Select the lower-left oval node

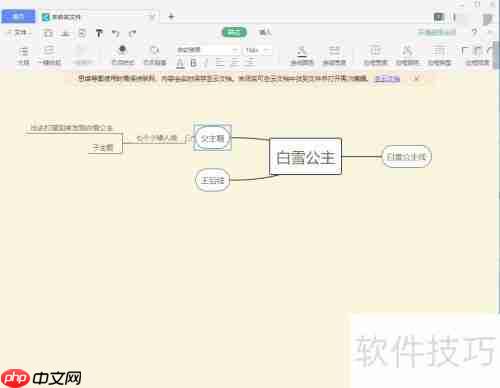point(212,180)
